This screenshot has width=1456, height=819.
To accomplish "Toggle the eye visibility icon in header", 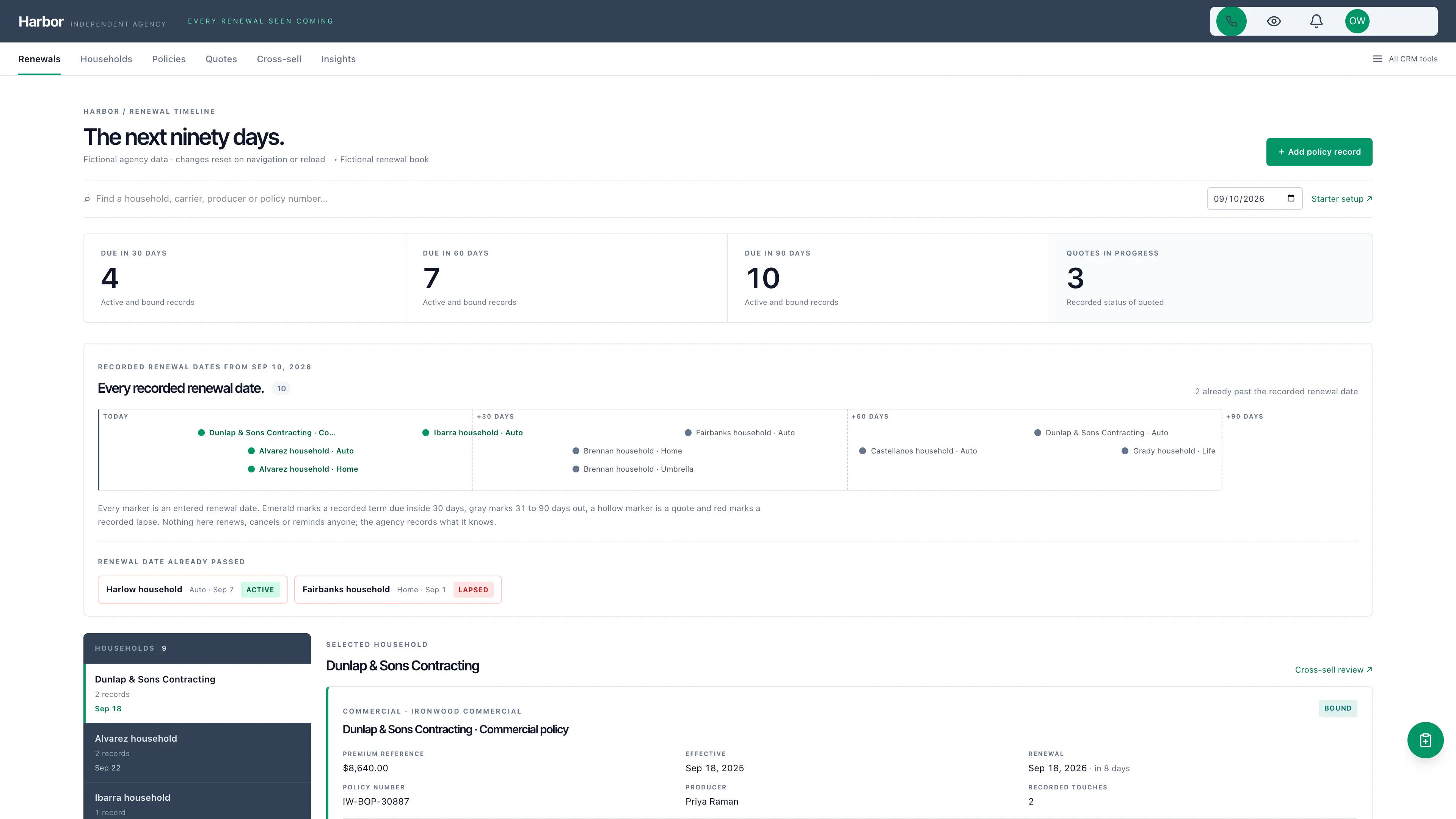I will (1274, 22).
